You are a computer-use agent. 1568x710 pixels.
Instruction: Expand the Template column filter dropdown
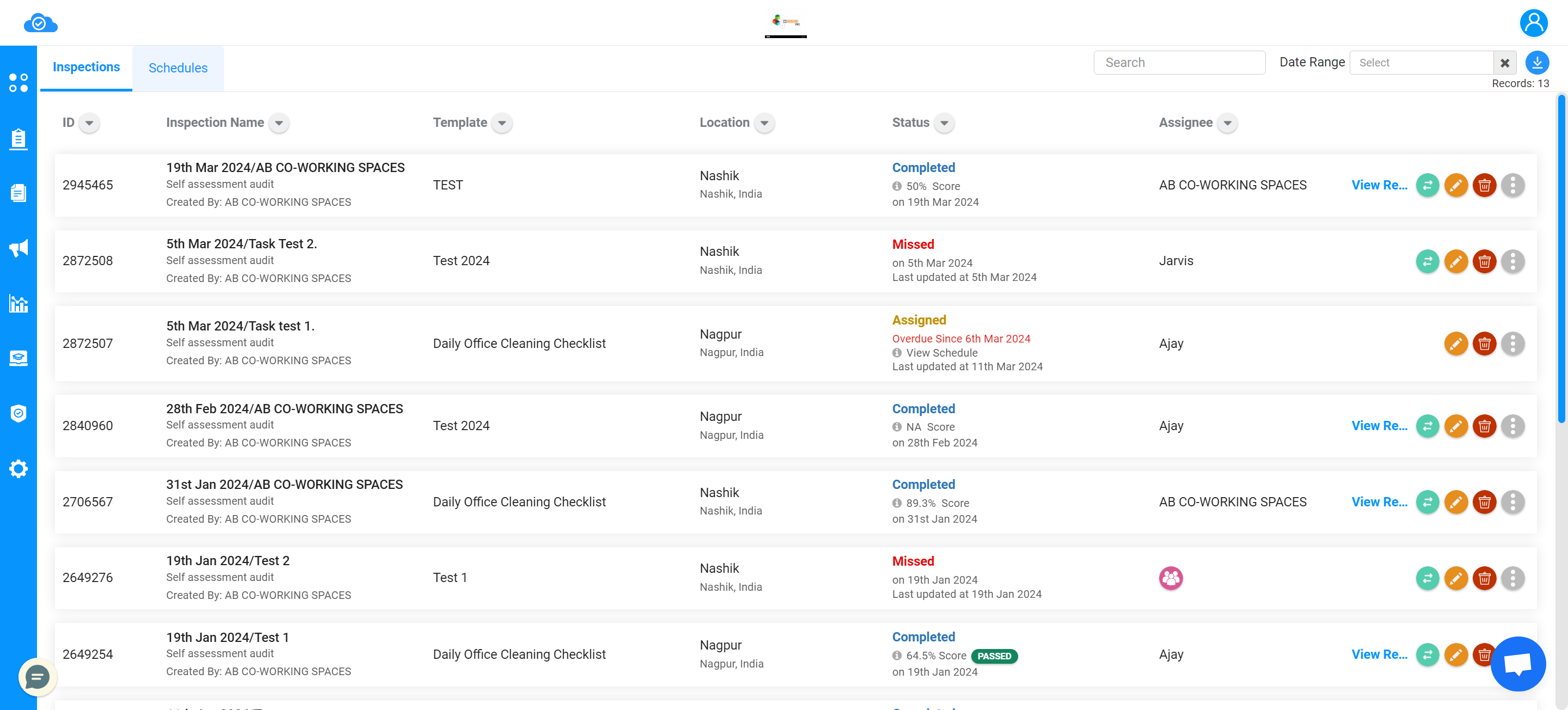501,123
